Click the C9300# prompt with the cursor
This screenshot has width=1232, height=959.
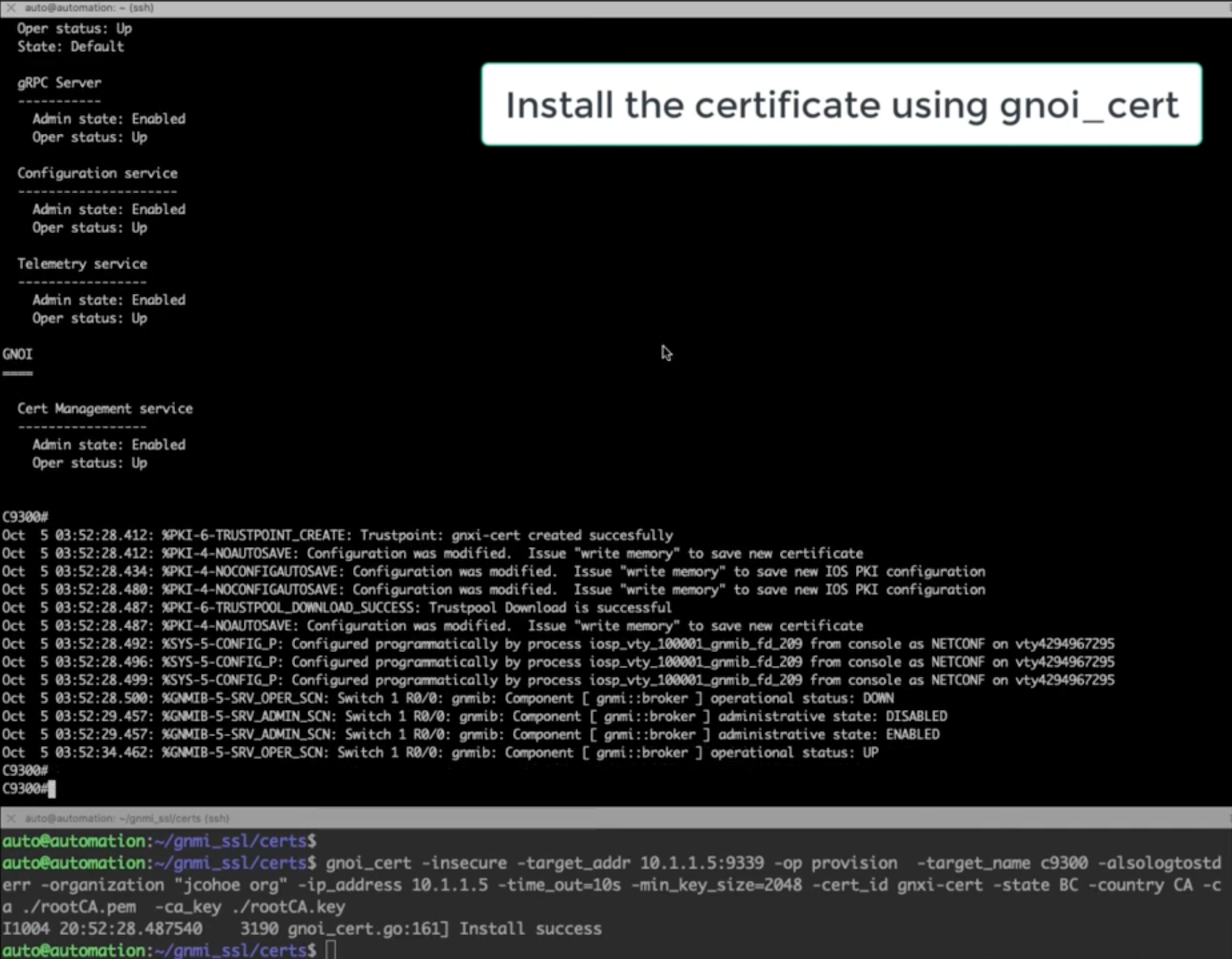point(29,788)
